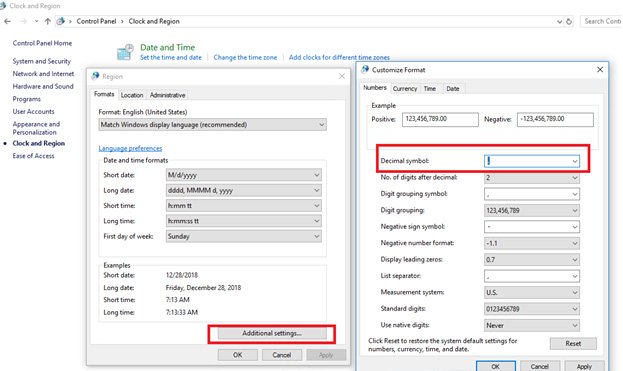Click the refresh button by address bar
Viewport: 623px width, 371px height.
(569, 21)
